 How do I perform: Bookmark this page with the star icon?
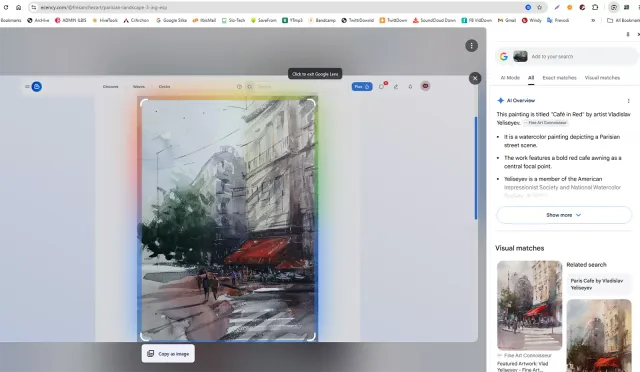coord(540,7)
